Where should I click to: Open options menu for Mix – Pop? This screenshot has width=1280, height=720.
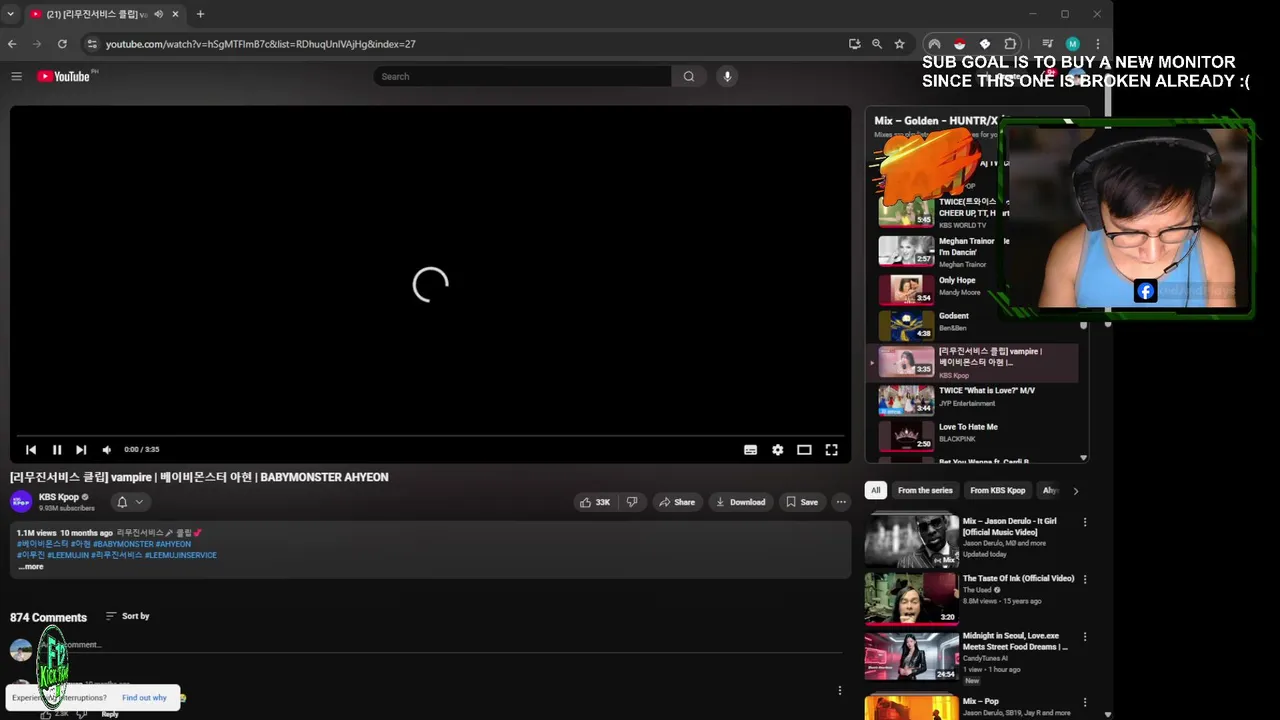[x=1085, y=702]
